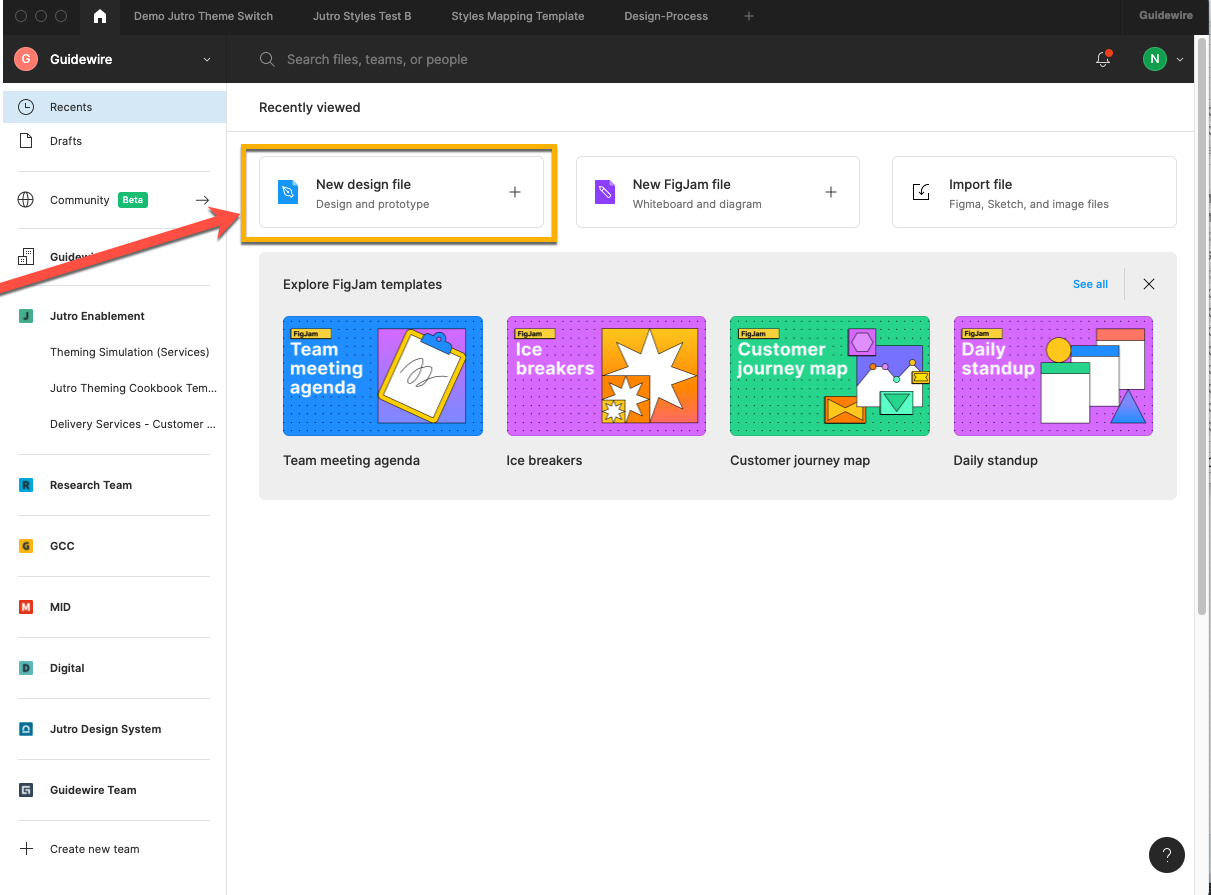Screen dimensions: 1211x895
Task: Dismiss the FigJam templates panel
Action: click(1149, 284)
